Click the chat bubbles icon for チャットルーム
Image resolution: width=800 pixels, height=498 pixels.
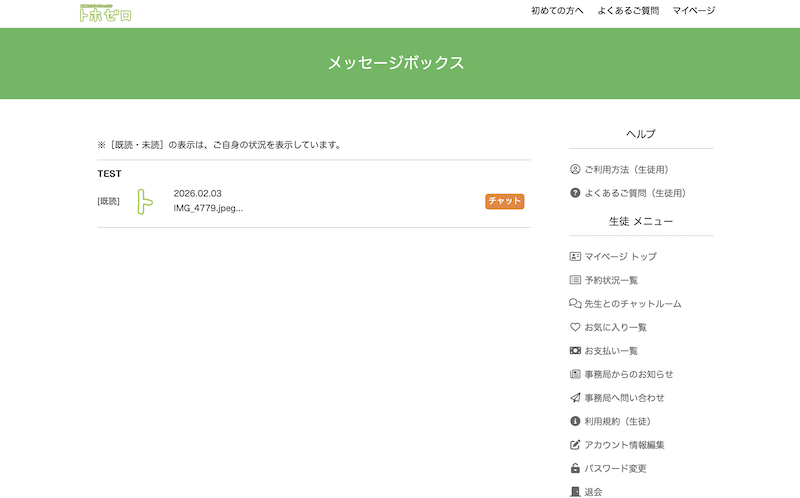(575, 304)
